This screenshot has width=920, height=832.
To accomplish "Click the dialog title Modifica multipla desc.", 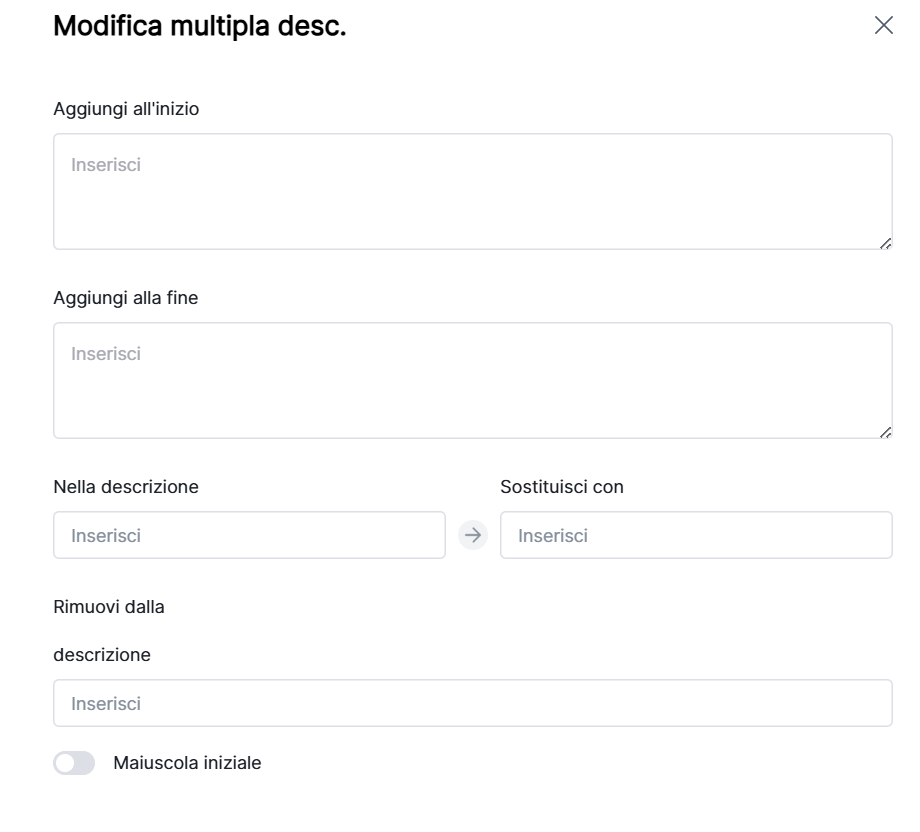I will [199, 27].
